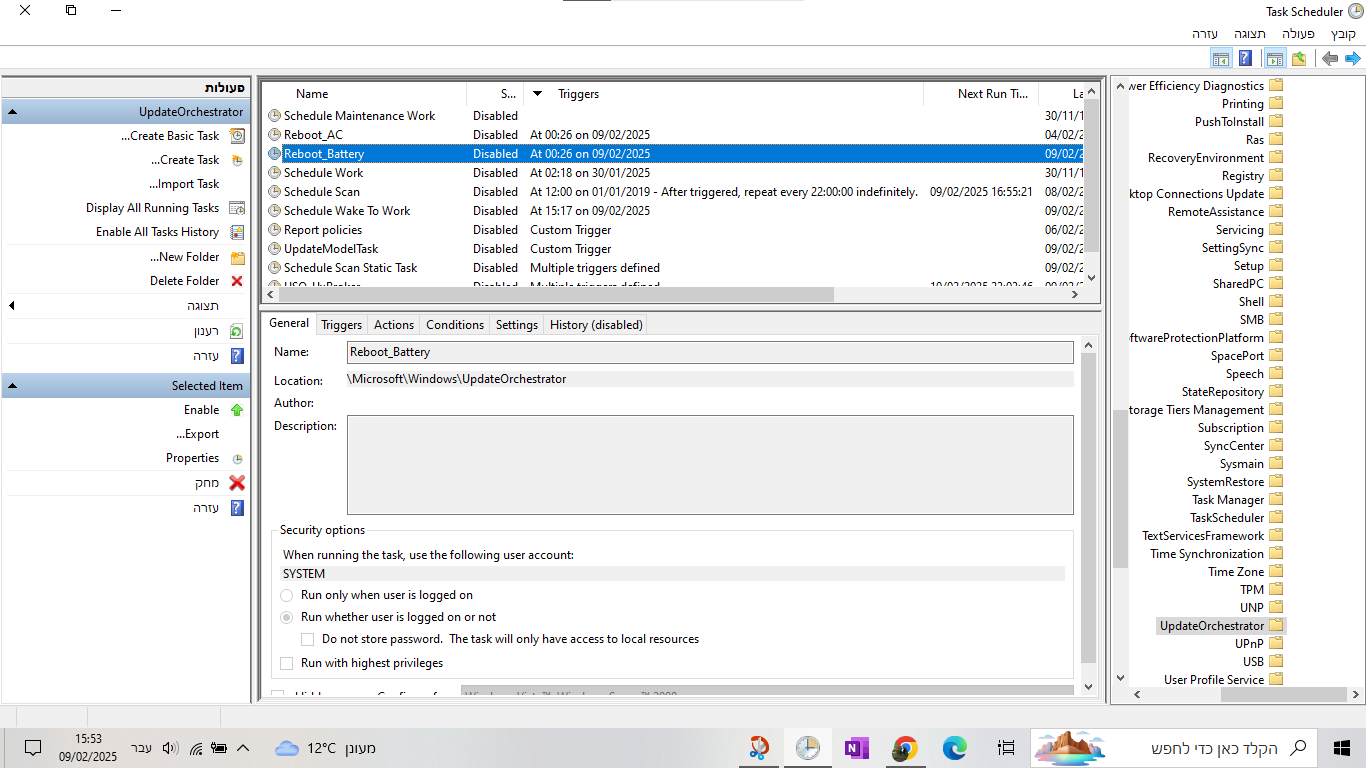Click the volume speaker tray icon
The image size is (1366, 768).
170,748
